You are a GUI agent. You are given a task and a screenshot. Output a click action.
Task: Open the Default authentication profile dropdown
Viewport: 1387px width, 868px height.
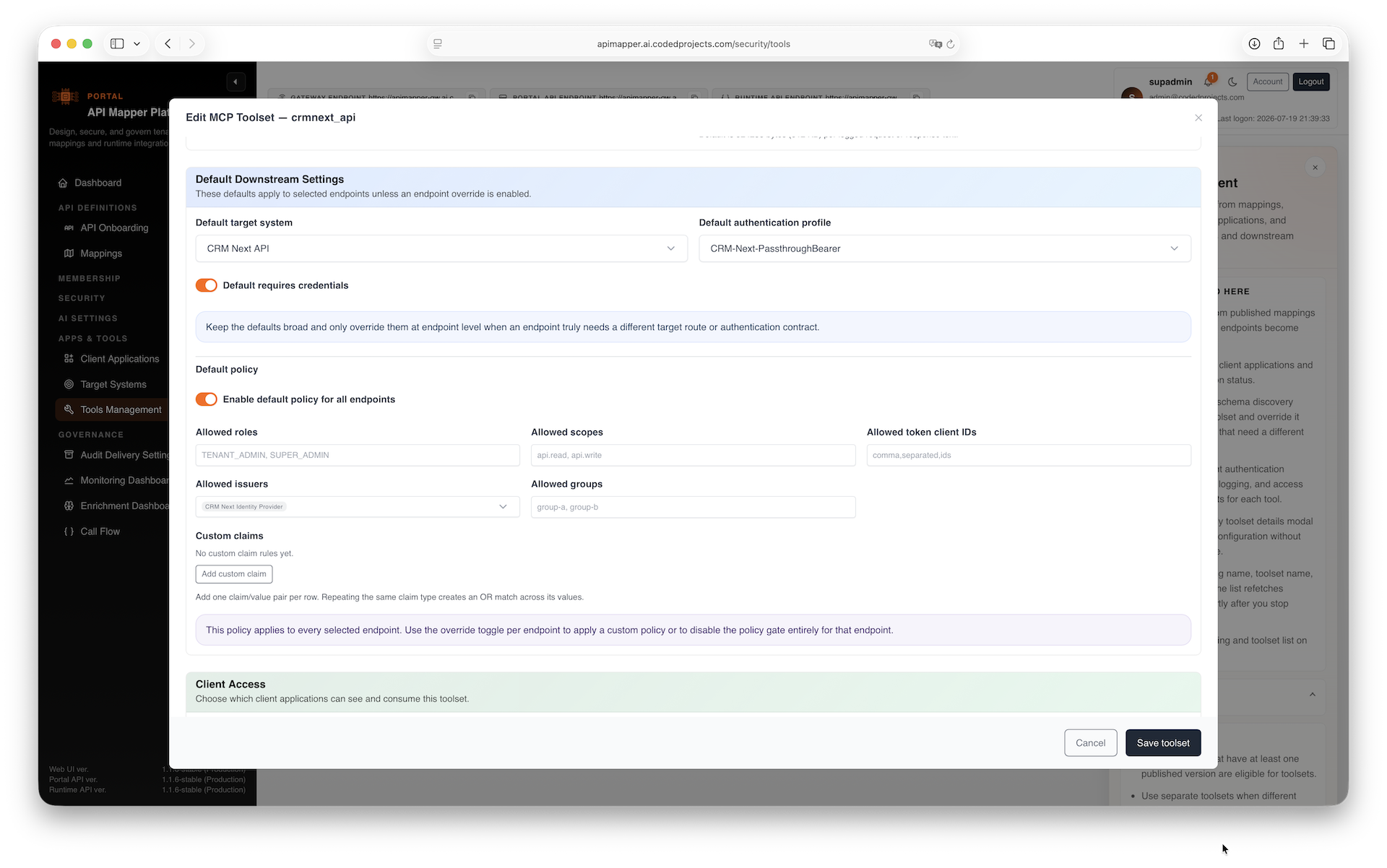pos(945,248)
